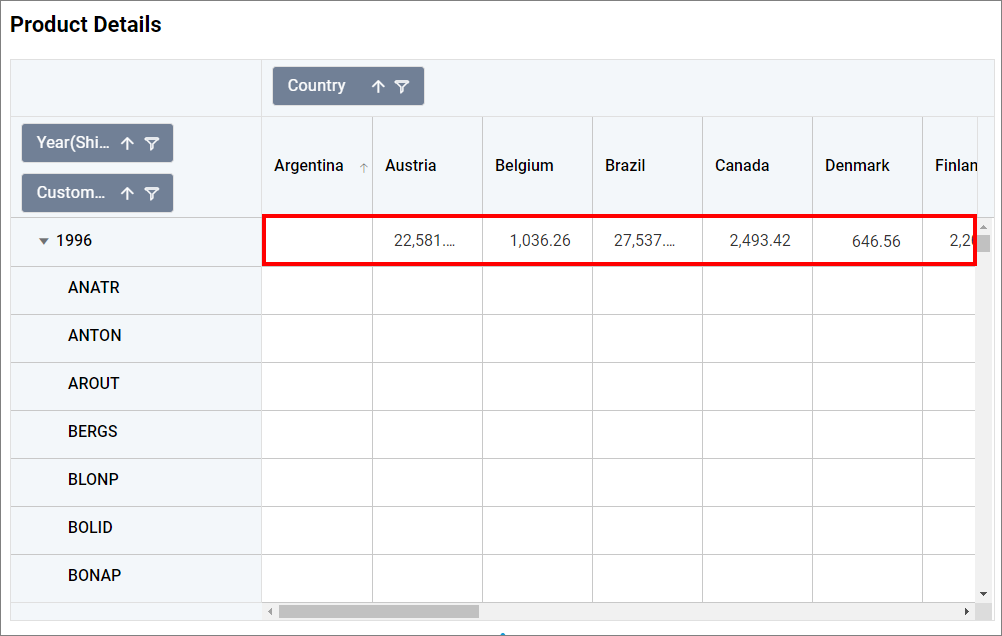1002x636 pixels.
Task: Click the Year(Shi... row field button
Action: 73,143
